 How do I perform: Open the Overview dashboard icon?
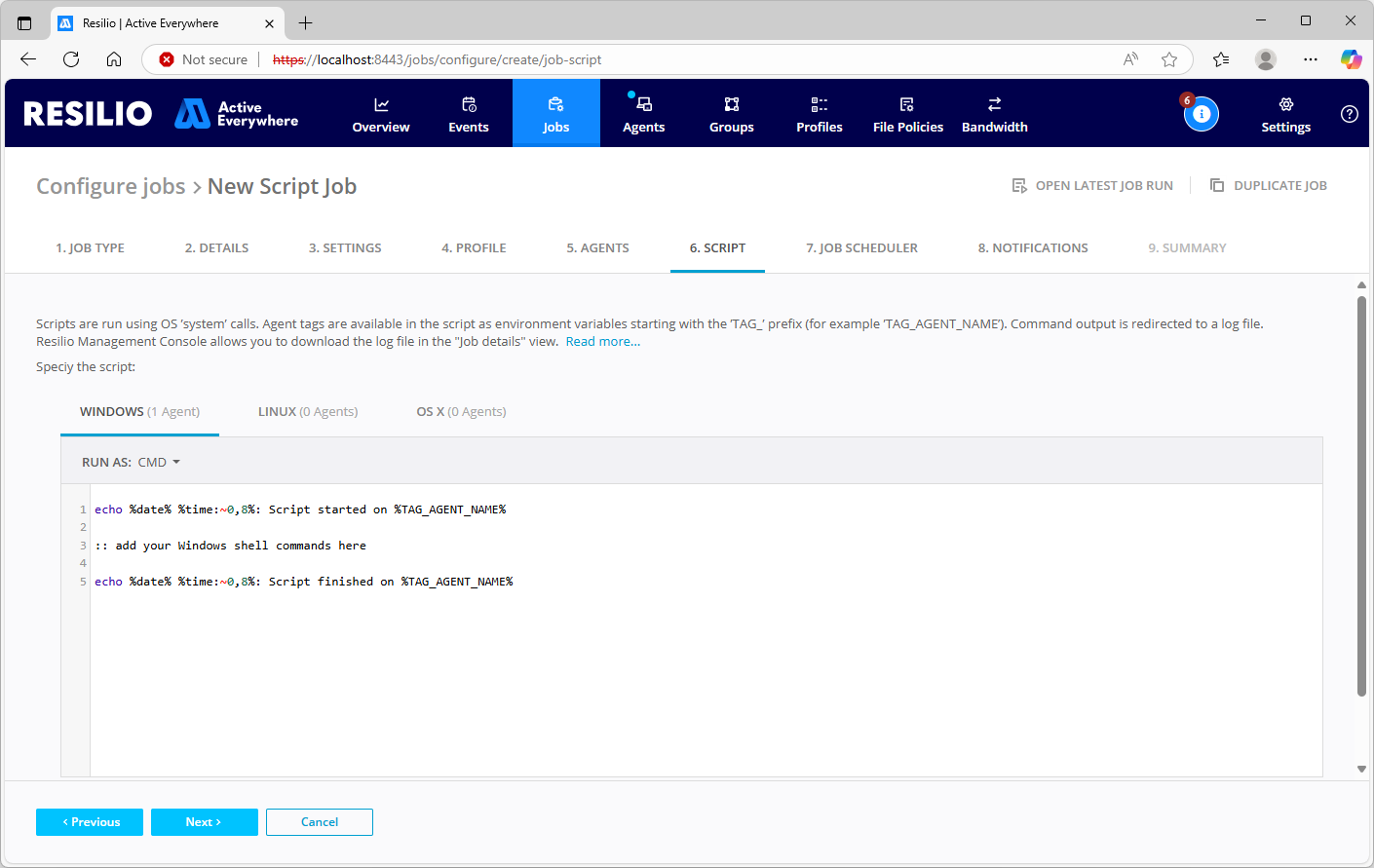pyautogui.click(x=381, y=105)
